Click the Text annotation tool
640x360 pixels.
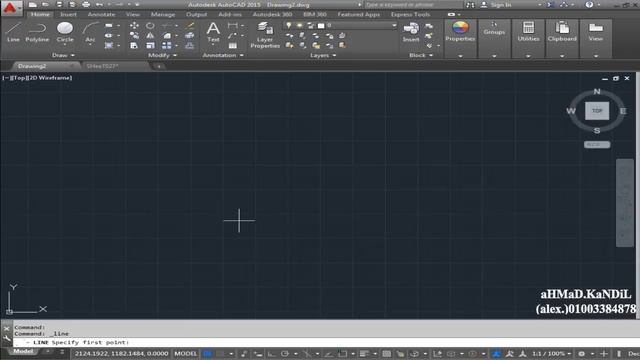click(x=213, y=32)
